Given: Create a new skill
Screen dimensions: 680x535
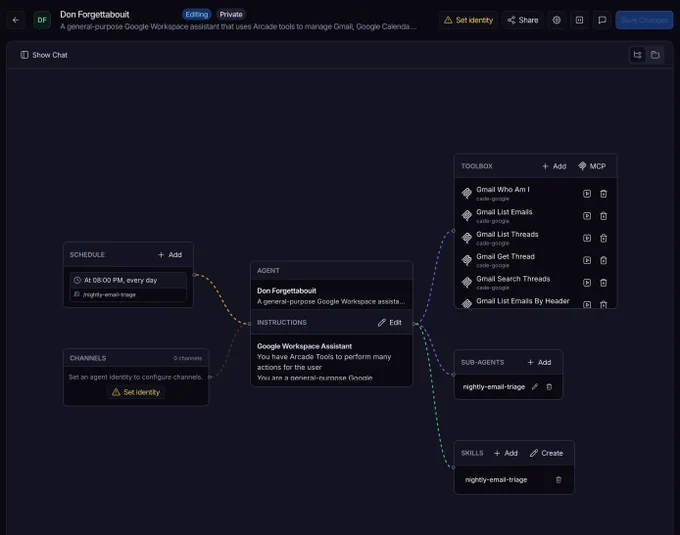Looking at the screenshot, I should (x=546, y=453).
